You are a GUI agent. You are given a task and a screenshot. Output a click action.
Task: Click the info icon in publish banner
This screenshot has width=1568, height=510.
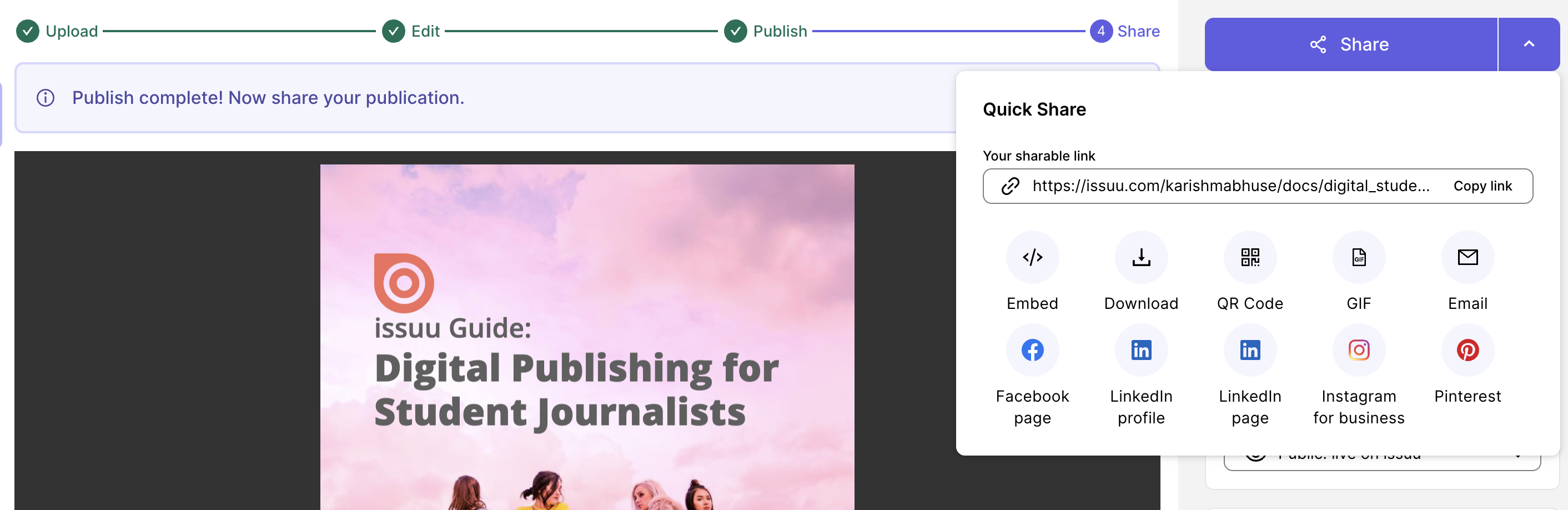[x=46, y=97]
